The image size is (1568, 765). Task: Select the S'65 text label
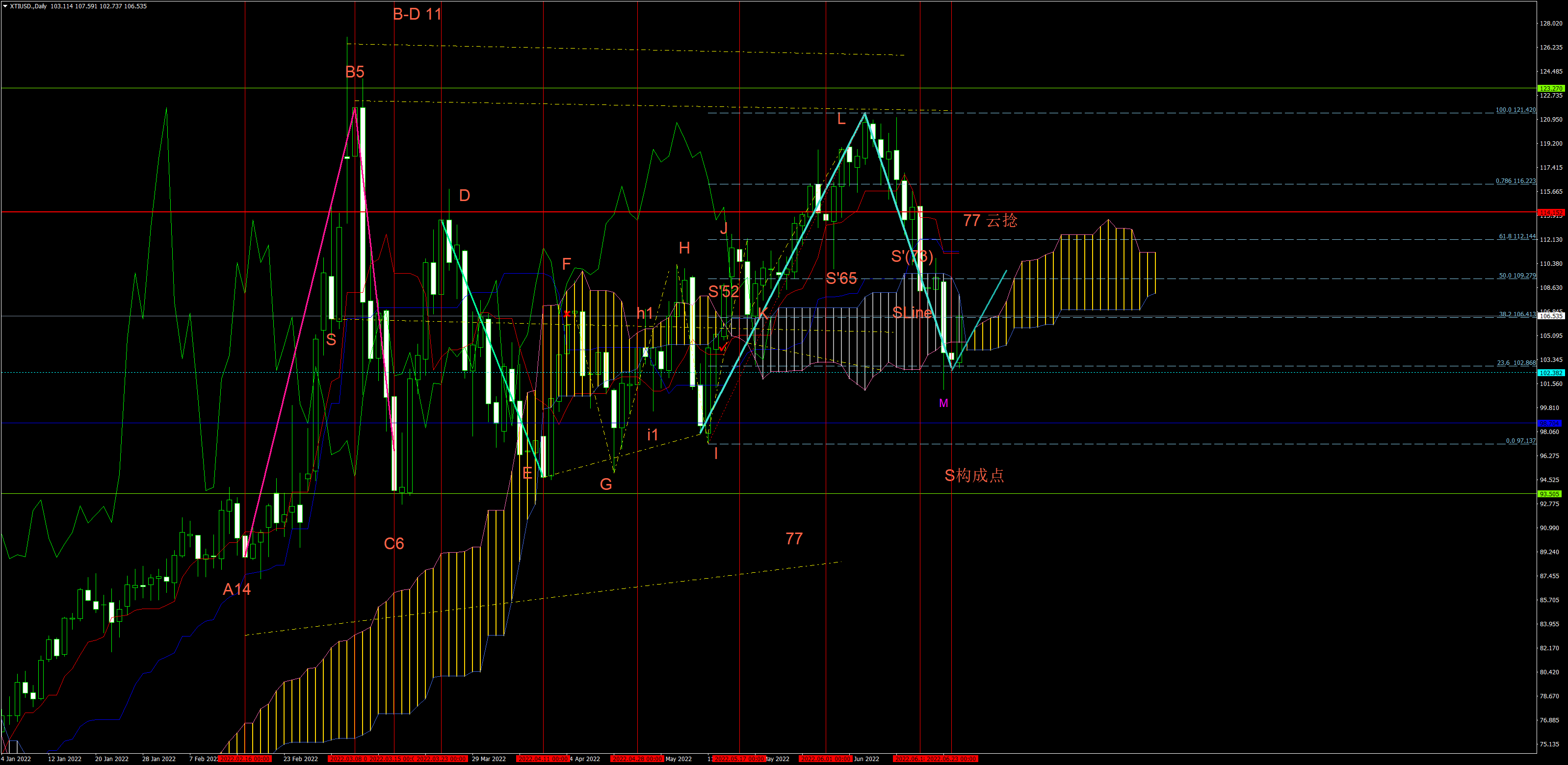pyautogui.click(x=841, y=279)
